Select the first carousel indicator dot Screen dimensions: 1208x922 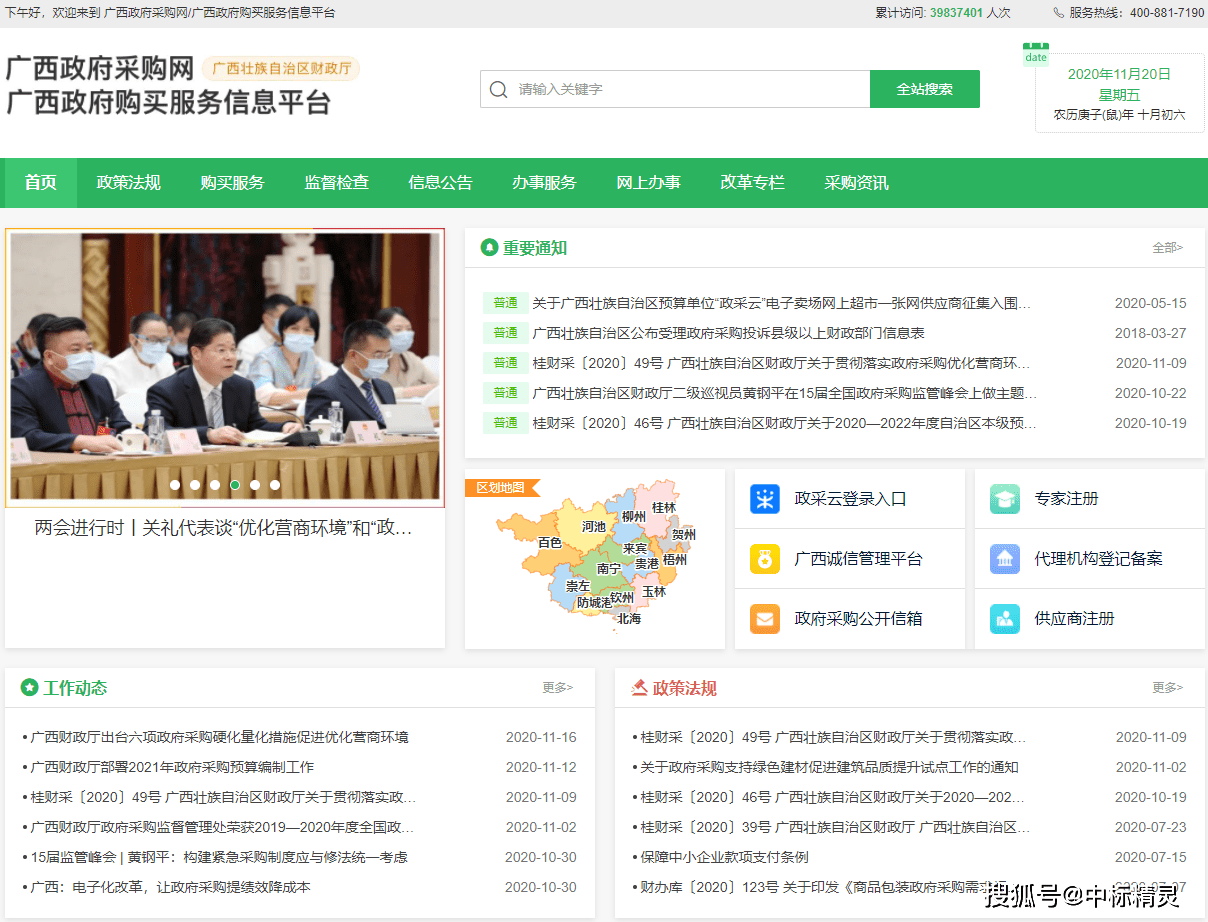pos(175,485)
